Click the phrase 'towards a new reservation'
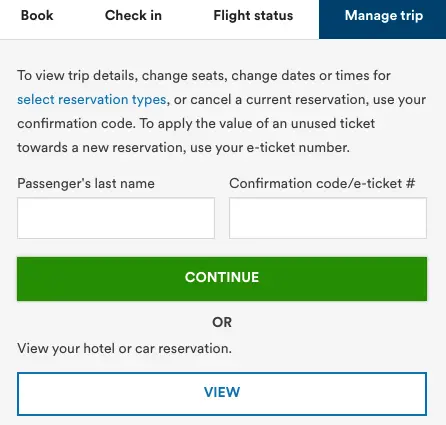The height and width of the screenshot is (425, 446). click(x=102, y=148)
